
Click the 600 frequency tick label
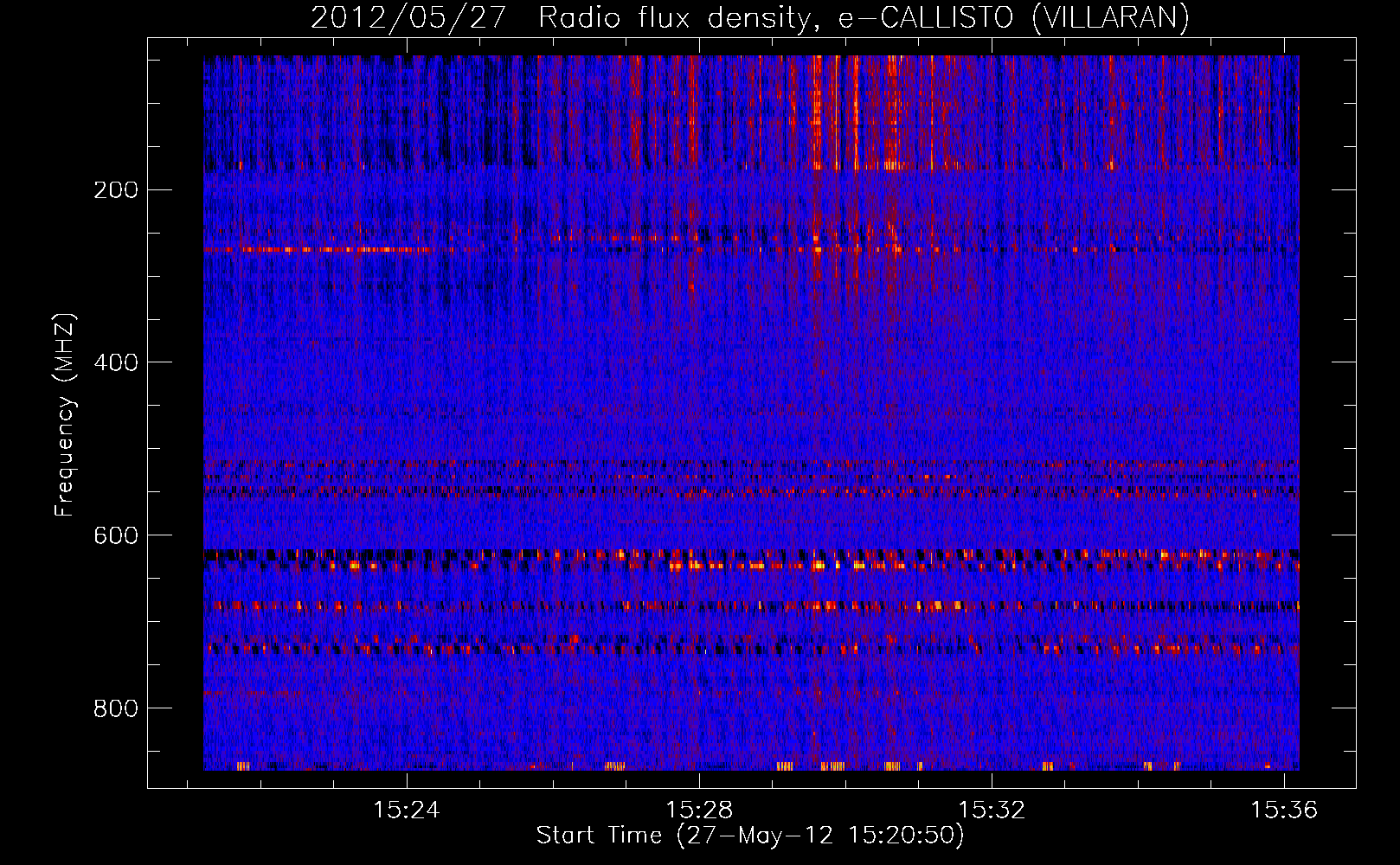(116, 535)
